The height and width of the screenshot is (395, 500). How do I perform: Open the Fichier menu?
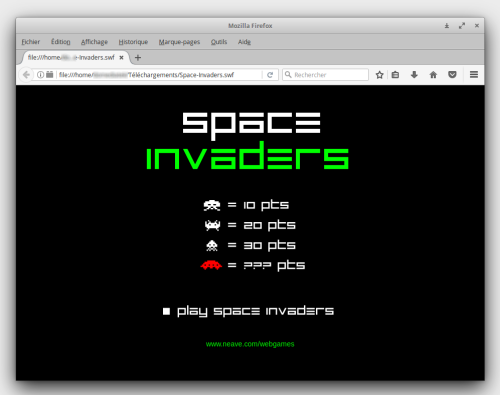coord(31,42)
